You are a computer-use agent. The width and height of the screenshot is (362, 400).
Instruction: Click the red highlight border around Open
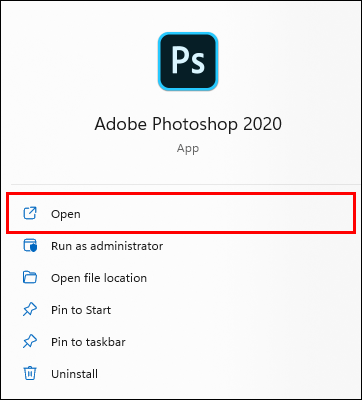(180, 196)
